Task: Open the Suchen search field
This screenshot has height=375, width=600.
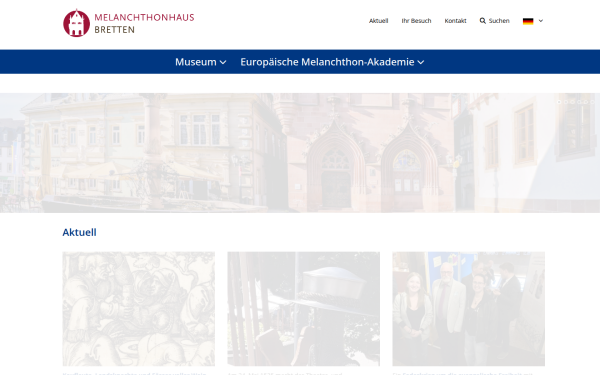Action: [499, 21]
